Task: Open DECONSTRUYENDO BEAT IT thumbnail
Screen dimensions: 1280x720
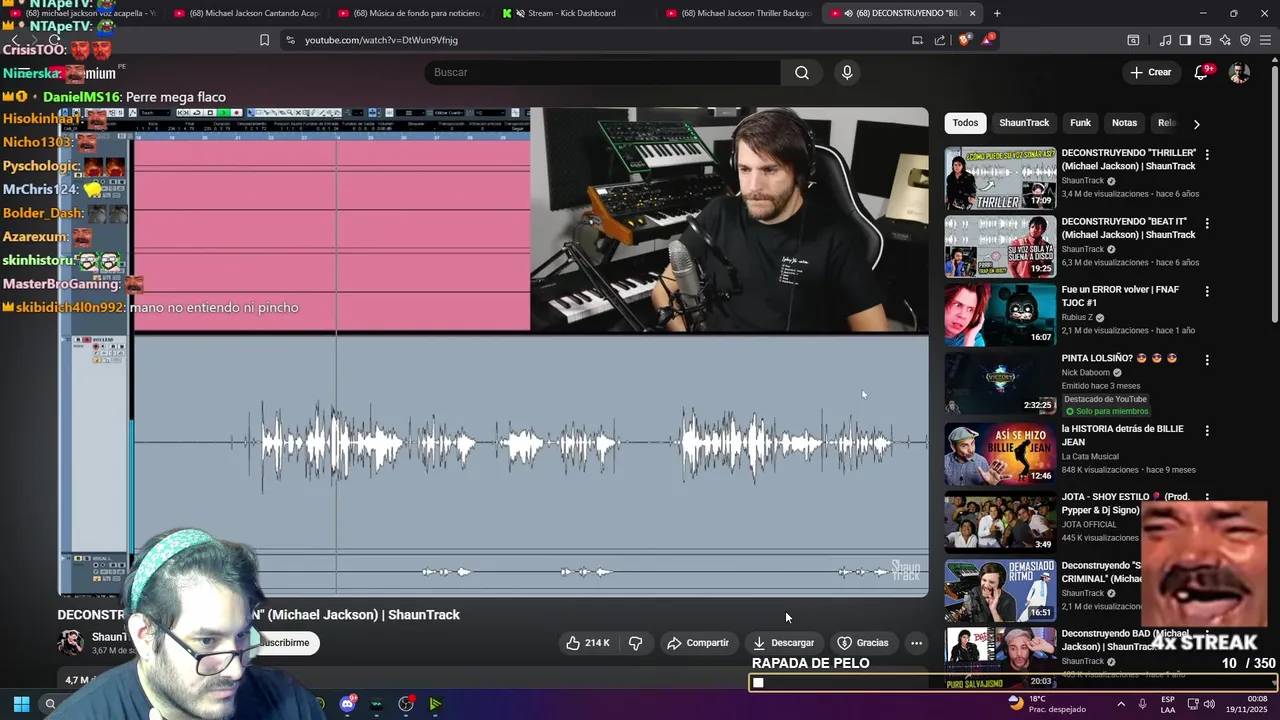Action: tap(1000, 246)
